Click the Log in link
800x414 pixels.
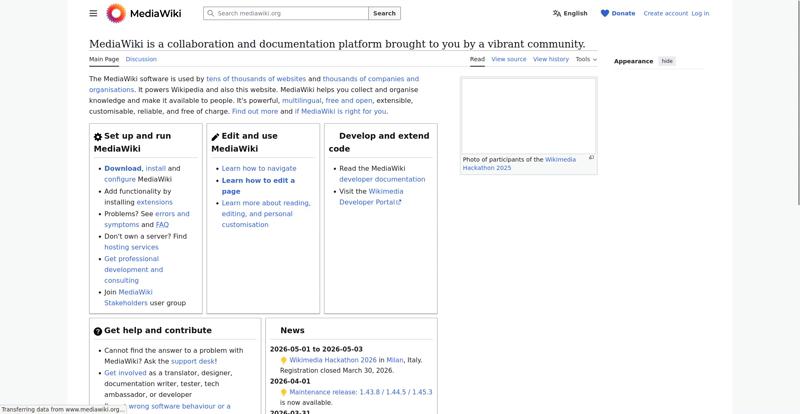(x=700, y=13)
